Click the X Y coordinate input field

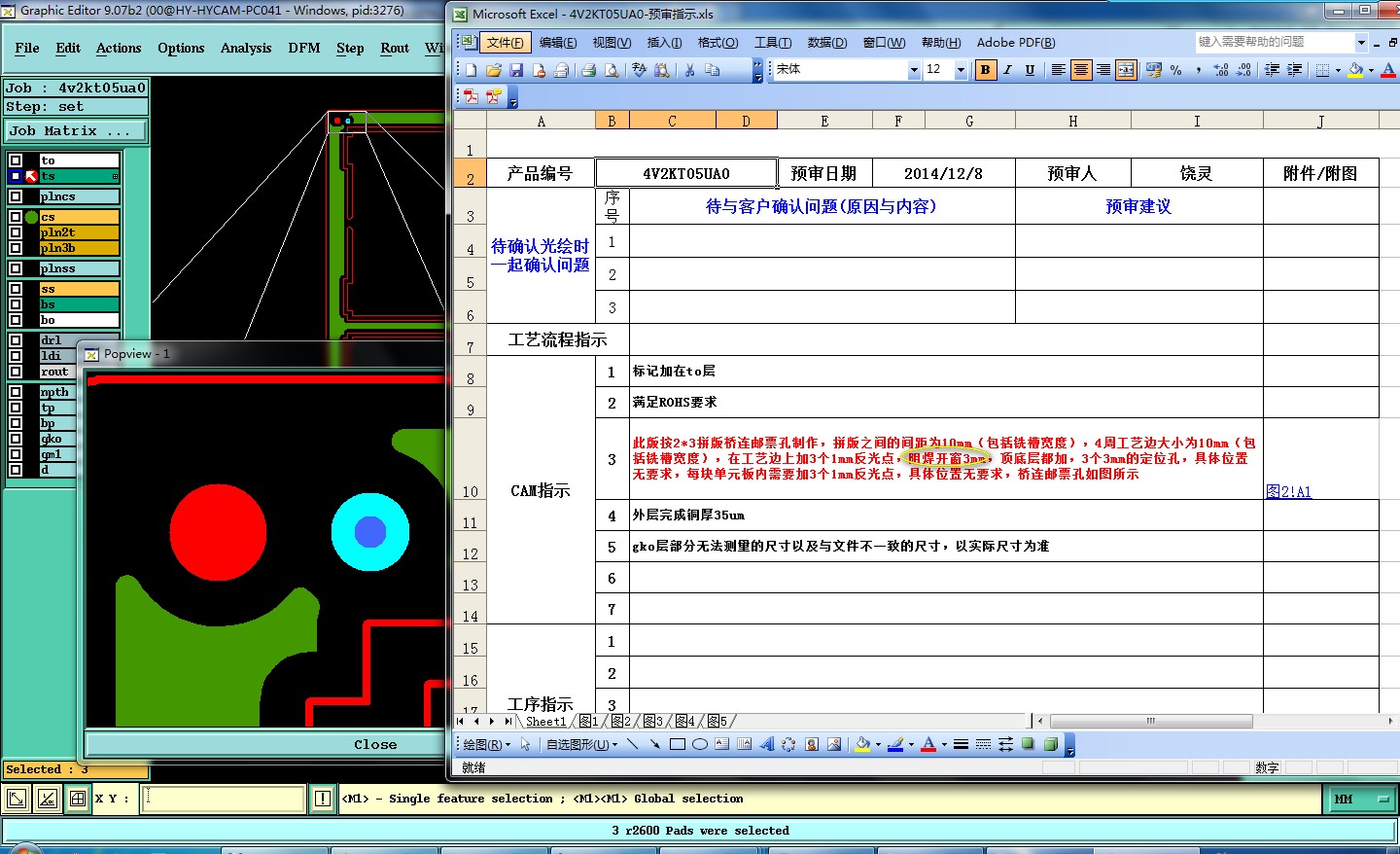(224, 799)
